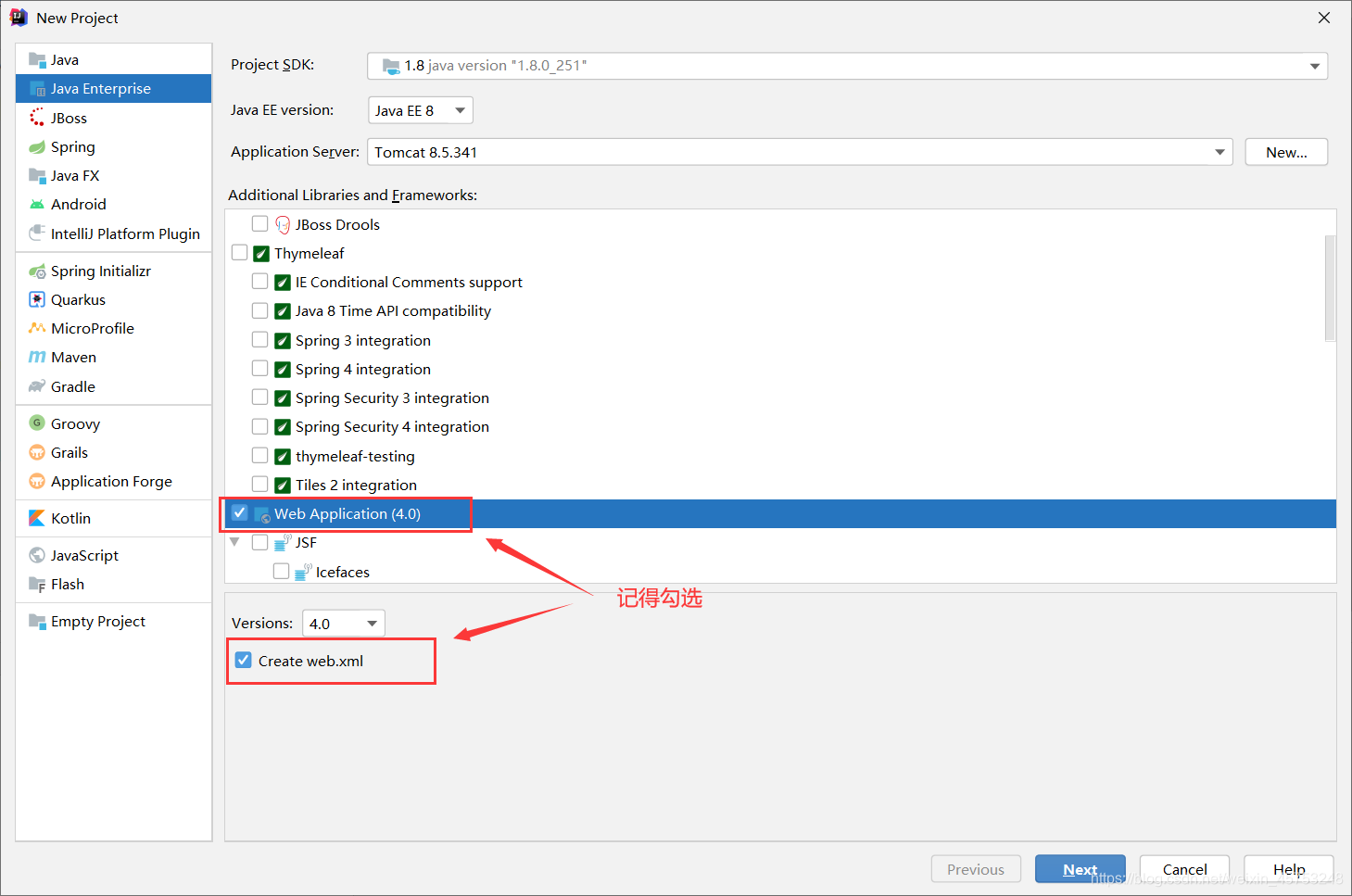Uncheck Create web.xml option

(244, 660)
